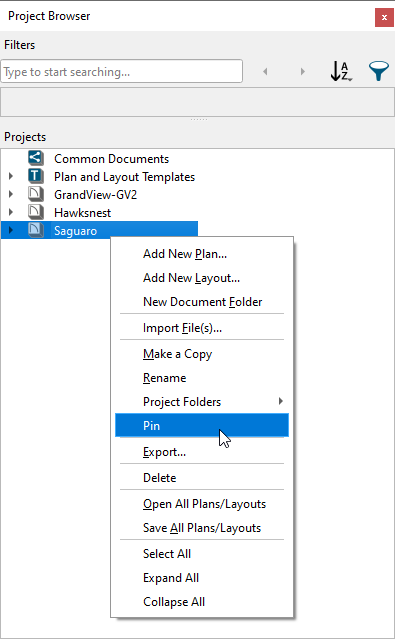Viewport: 395px width, 639px height.
Task: Select Plan and Layout Templates item
Action: (124, 177)
